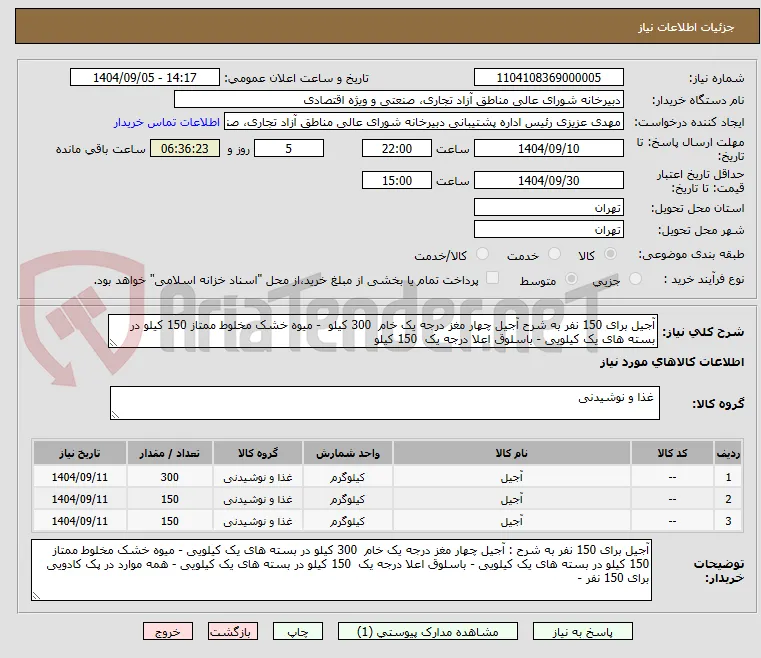The height and width of the screenshot is (658, 761).
Task: Click the واحد شمارش column header
Action: tap(347, 453)
